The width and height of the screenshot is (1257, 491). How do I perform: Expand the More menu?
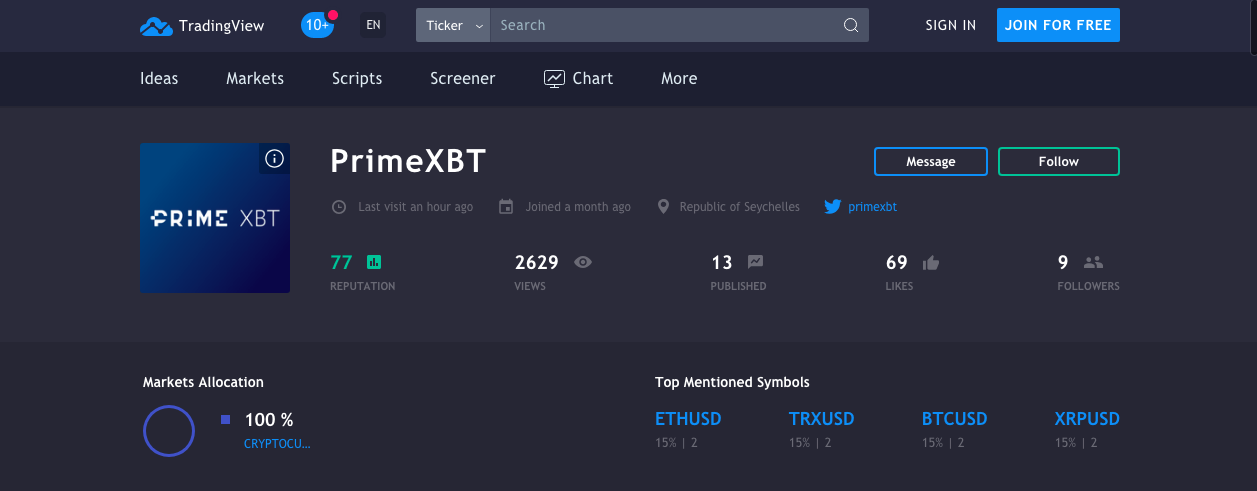[679, 78]
